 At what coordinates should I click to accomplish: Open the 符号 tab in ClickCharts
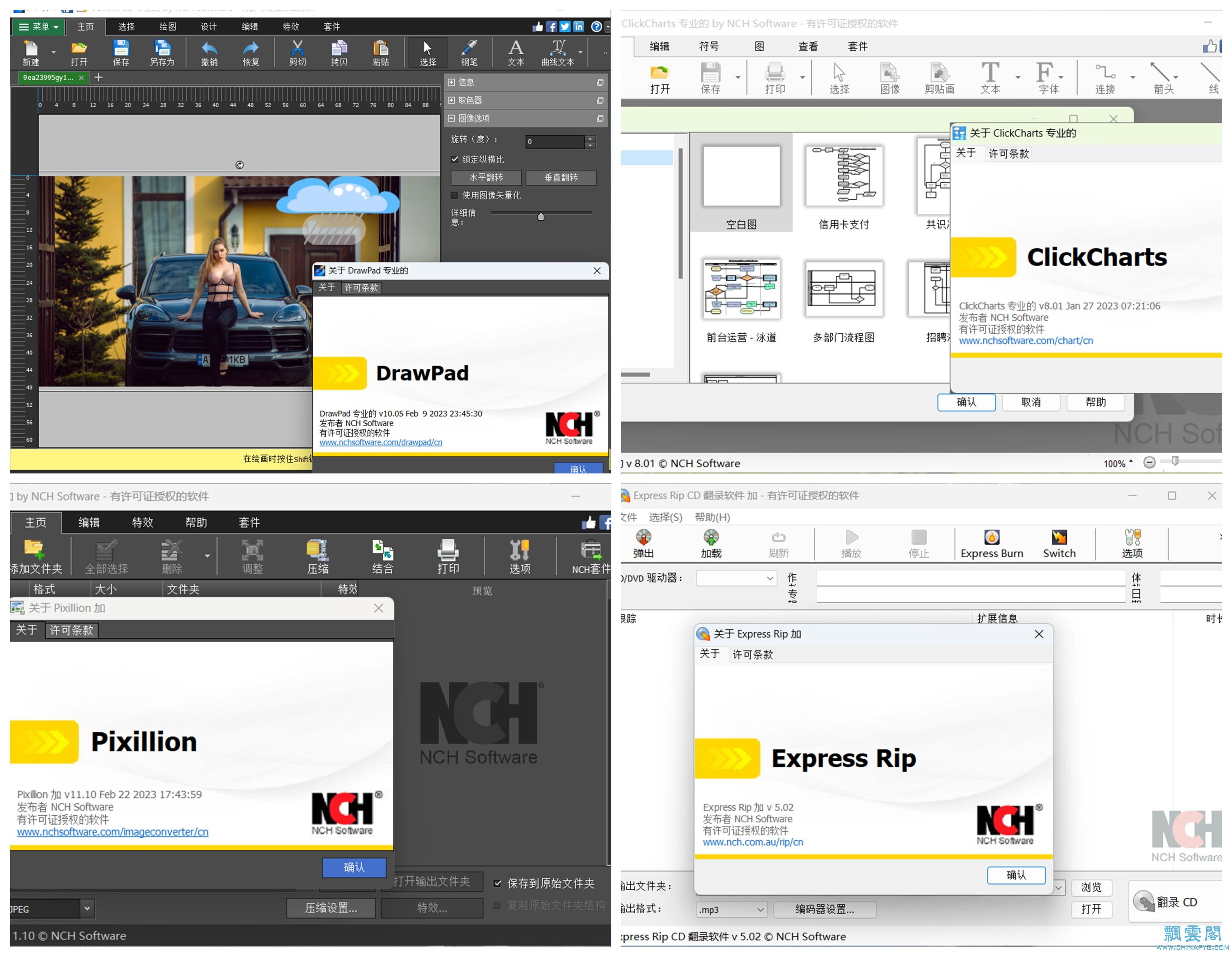[709, 46]
